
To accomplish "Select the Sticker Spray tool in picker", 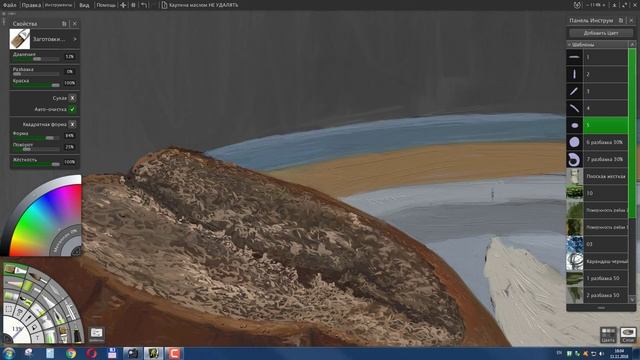I will click(49, 337).
